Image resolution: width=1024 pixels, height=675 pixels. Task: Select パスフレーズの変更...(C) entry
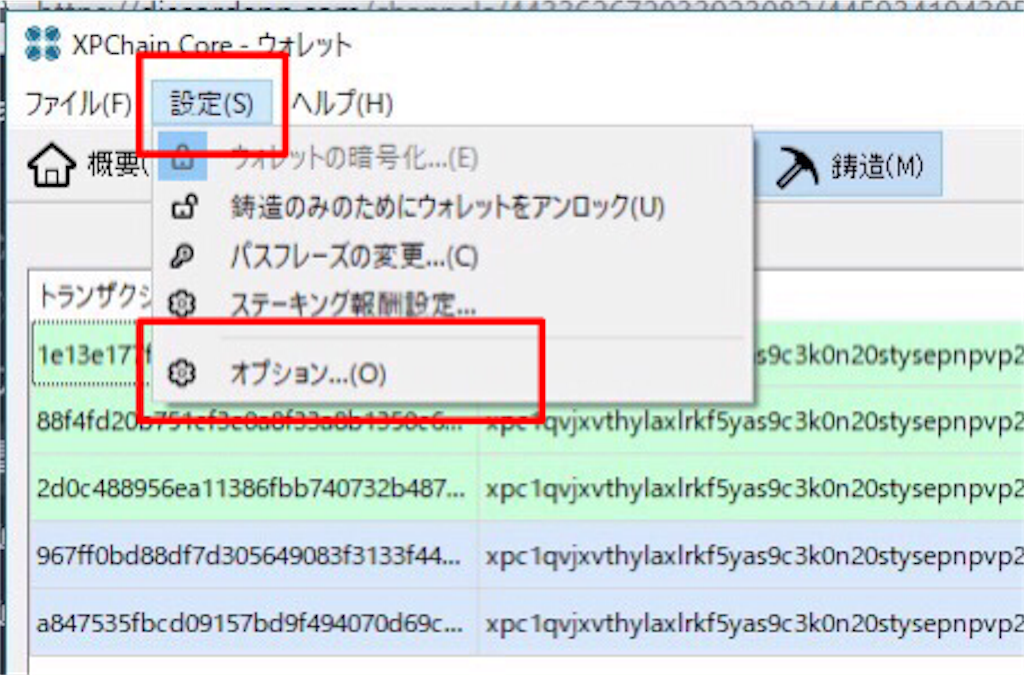click(453, 256)
